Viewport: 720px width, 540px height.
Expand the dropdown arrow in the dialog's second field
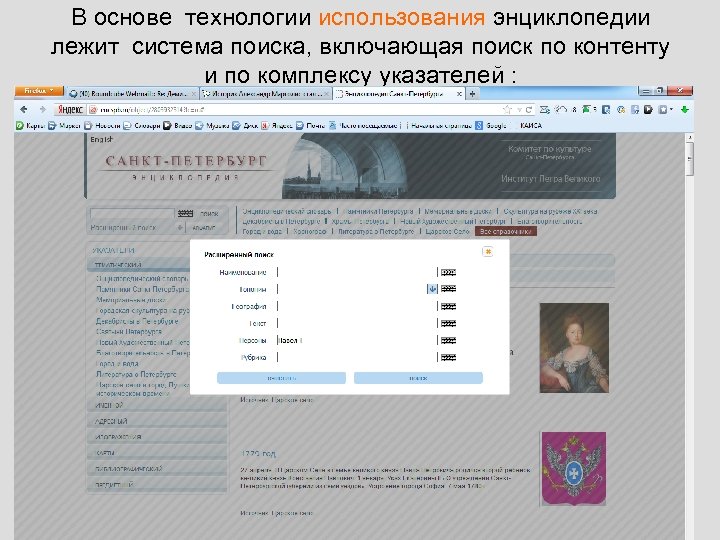(x=432, y=289)
